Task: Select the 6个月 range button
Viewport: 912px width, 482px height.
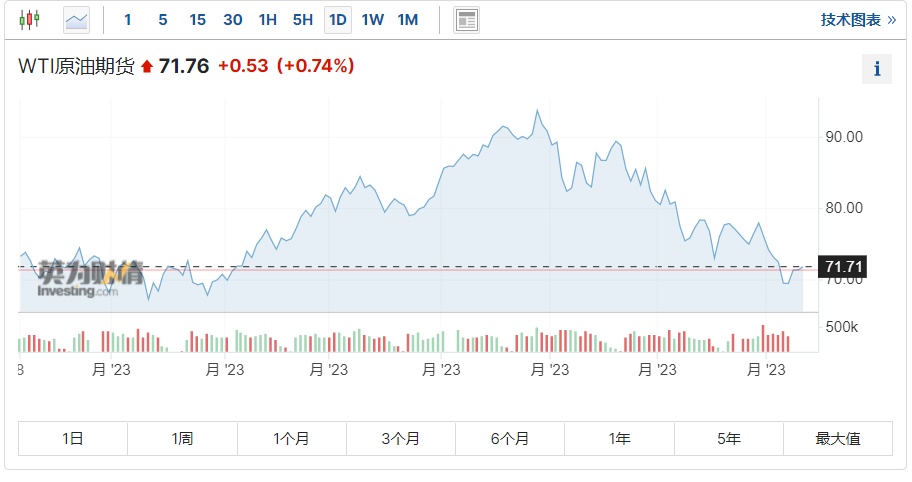Action: 510,438
